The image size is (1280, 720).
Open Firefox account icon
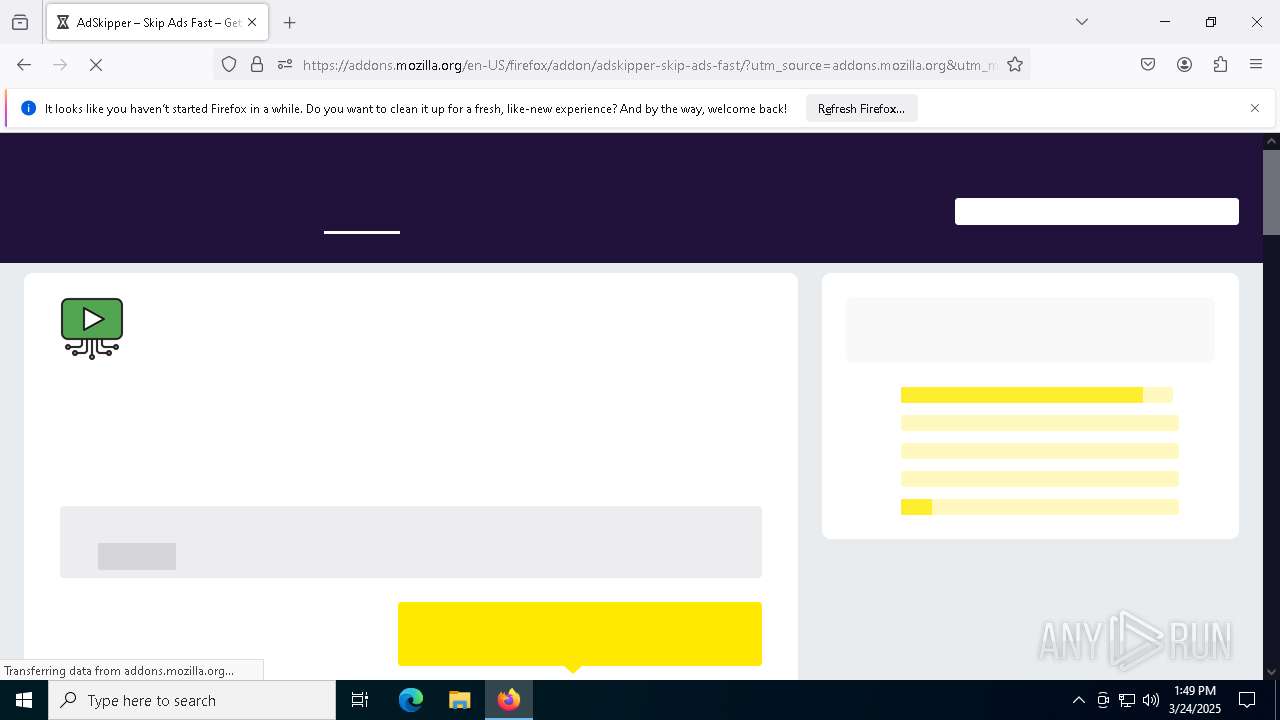coord(1184,65)
